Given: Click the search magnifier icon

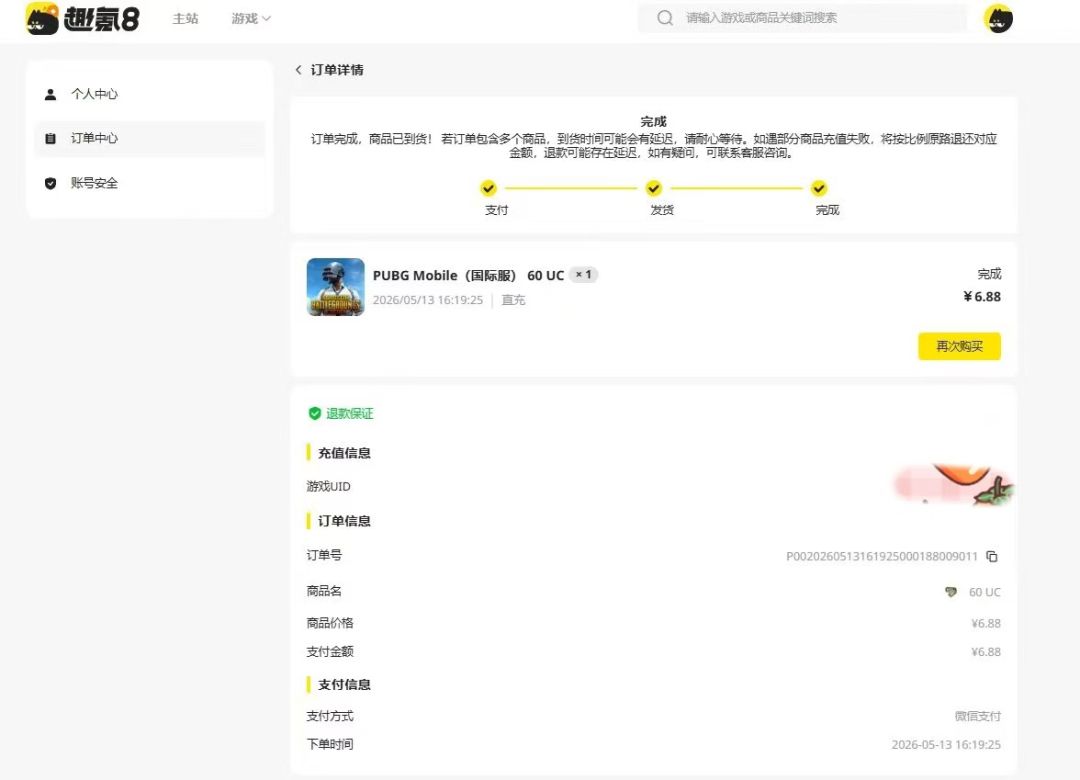Looking at the screenshot, I should click(x=665, y=18).
